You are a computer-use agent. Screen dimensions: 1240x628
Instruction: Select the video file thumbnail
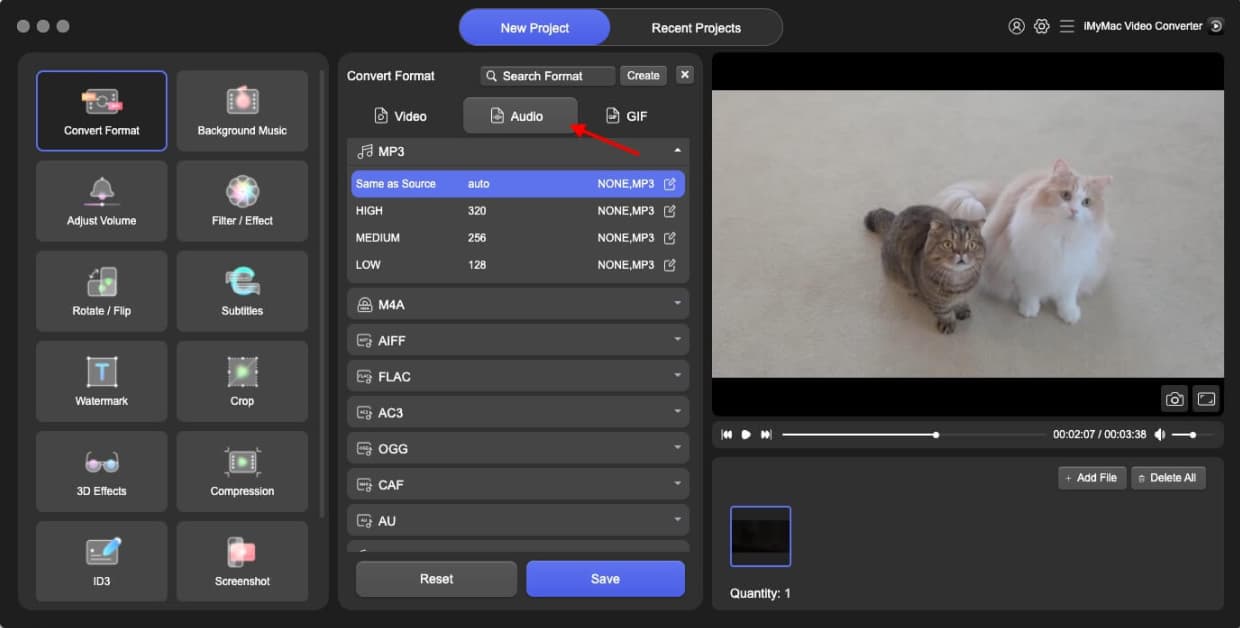(x=760, y=536)
